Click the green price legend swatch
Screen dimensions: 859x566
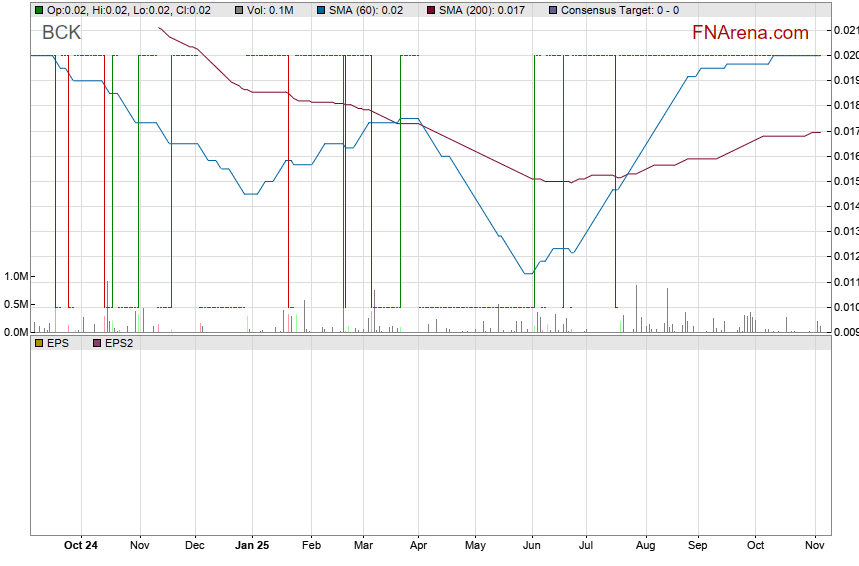pos(38,10)
